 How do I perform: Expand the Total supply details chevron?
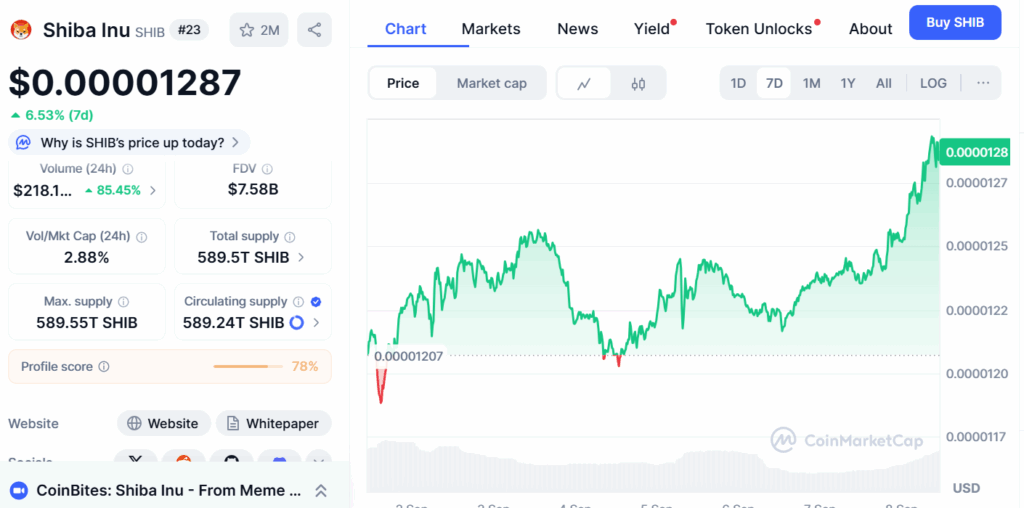(301, 257)
